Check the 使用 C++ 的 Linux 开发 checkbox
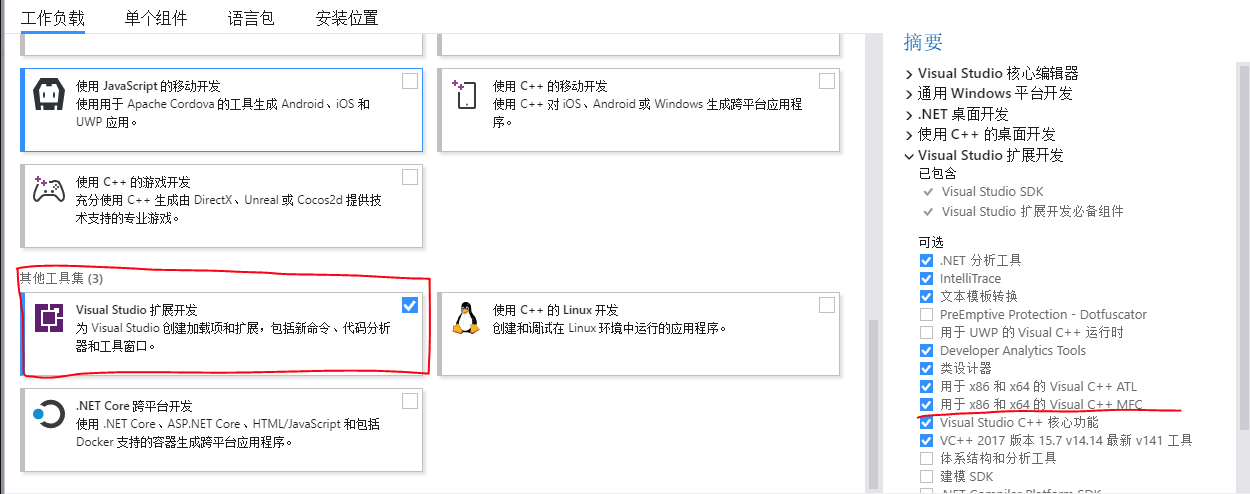The width and height of the screenshot is (1250, 494). (826, 305)
